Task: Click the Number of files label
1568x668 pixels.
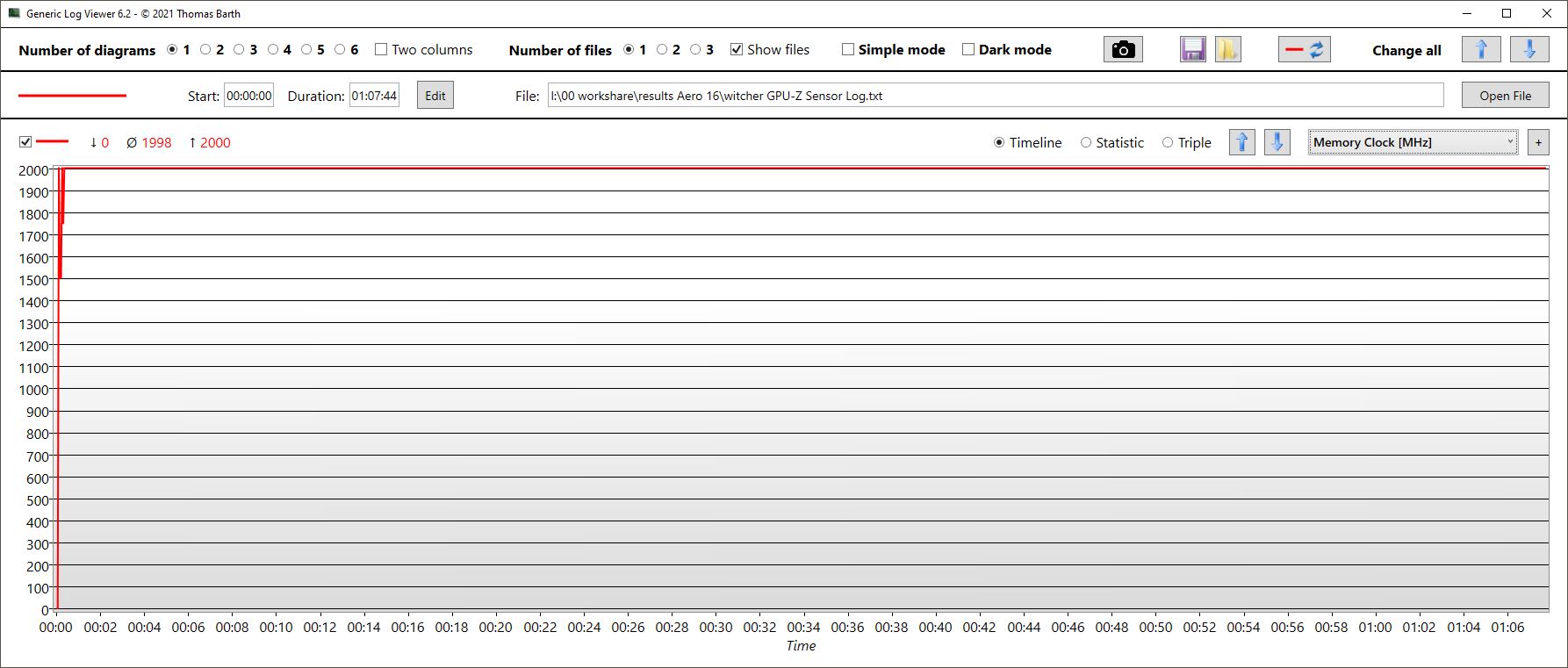Action: coord(560,50)
